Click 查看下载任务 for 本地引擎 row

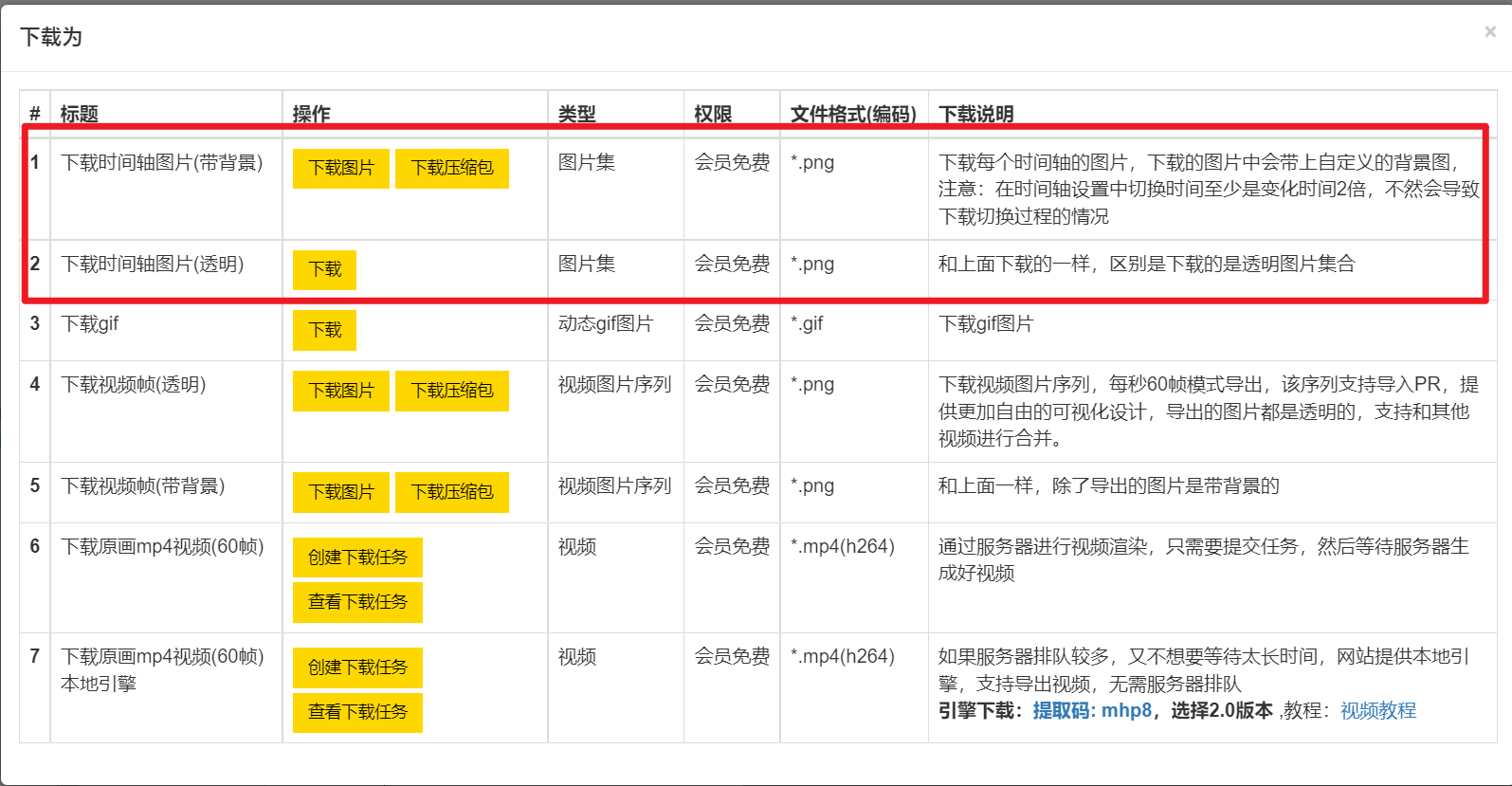(x=357, y=712)
